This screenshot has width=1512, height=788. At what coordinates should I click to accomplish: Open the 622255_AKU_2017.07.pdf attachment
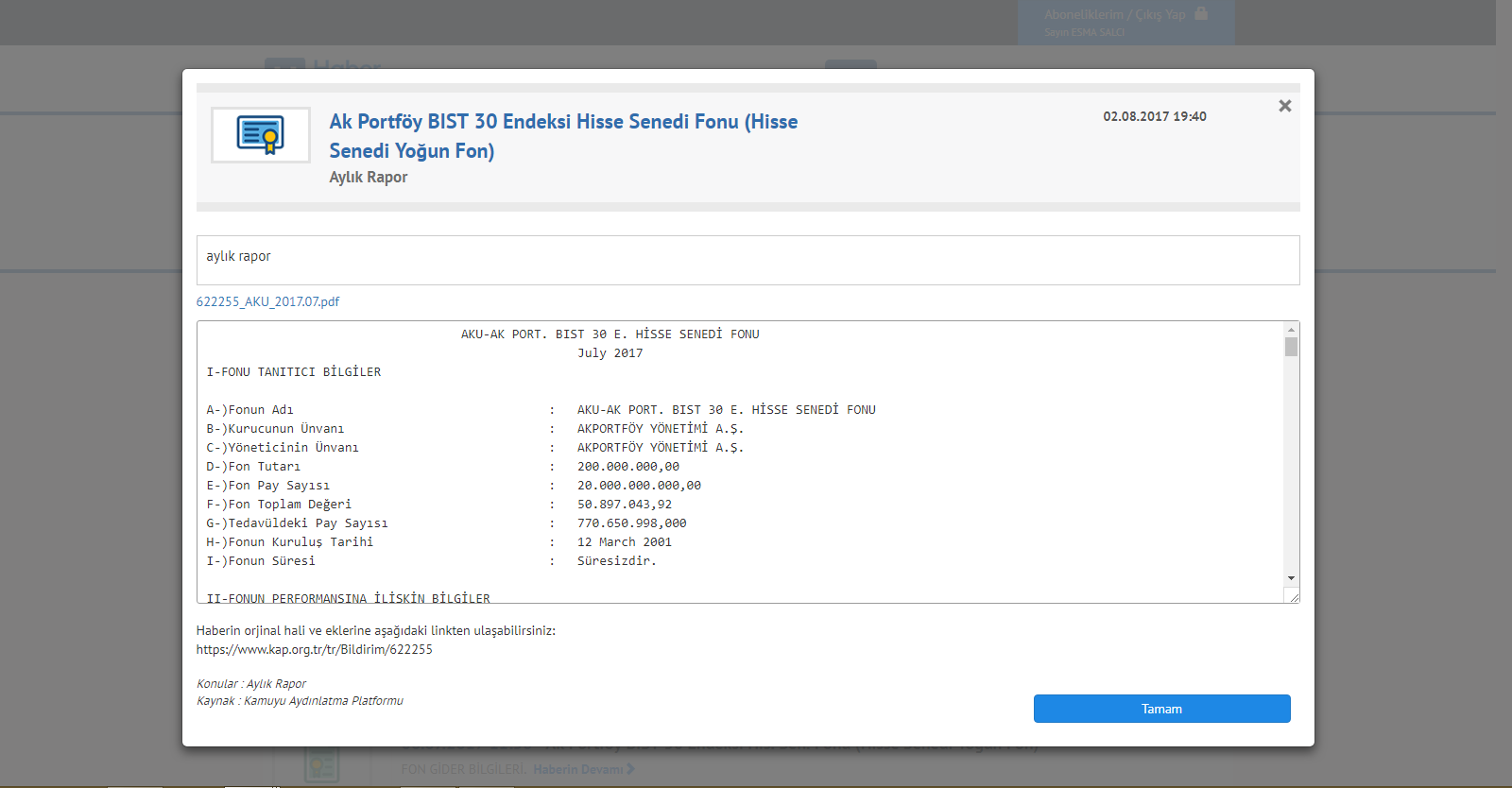(267, 301)
